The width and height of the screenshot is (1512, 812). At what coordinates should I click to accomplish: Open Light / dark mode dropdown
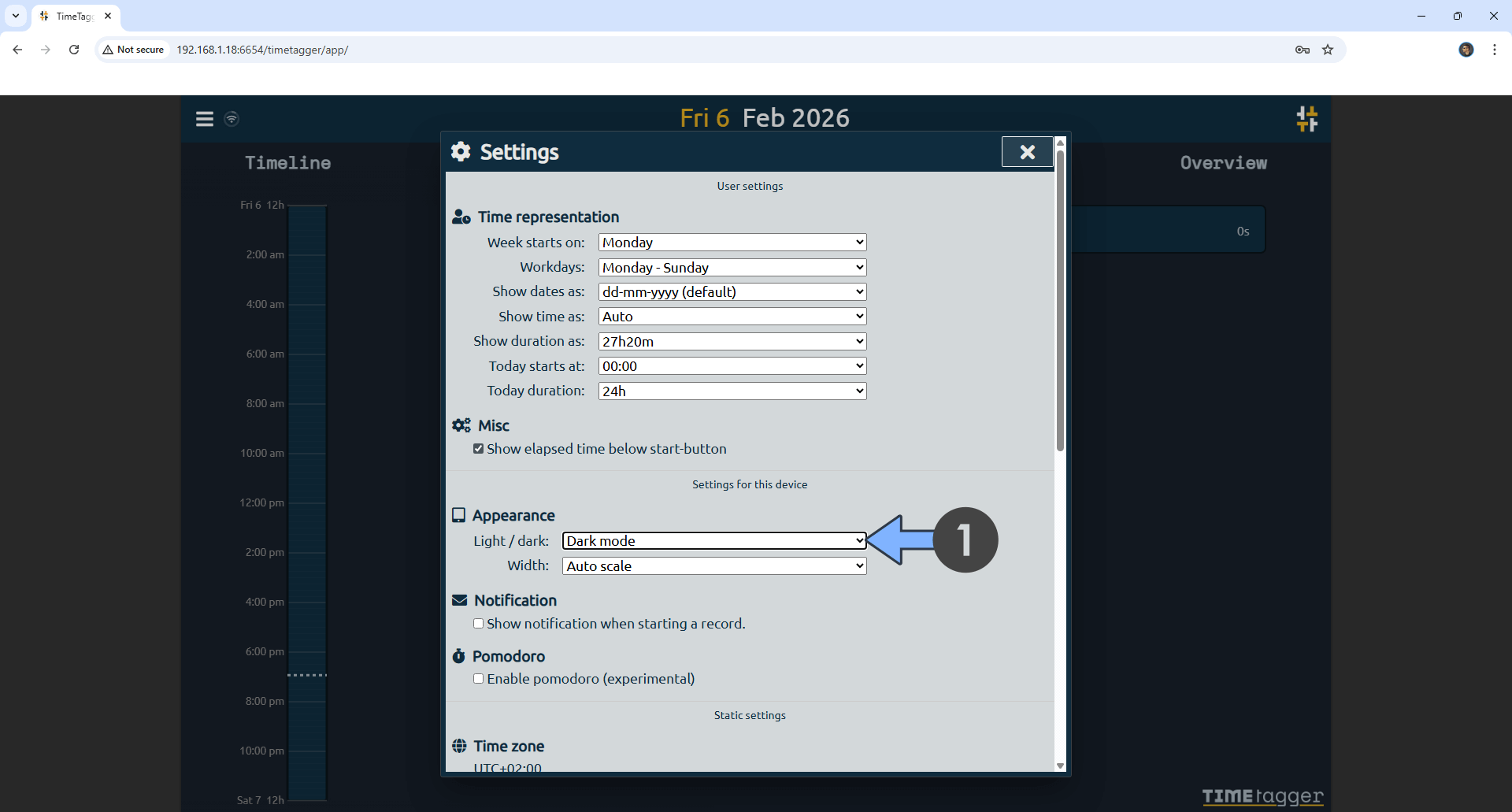tap(714, 541)
